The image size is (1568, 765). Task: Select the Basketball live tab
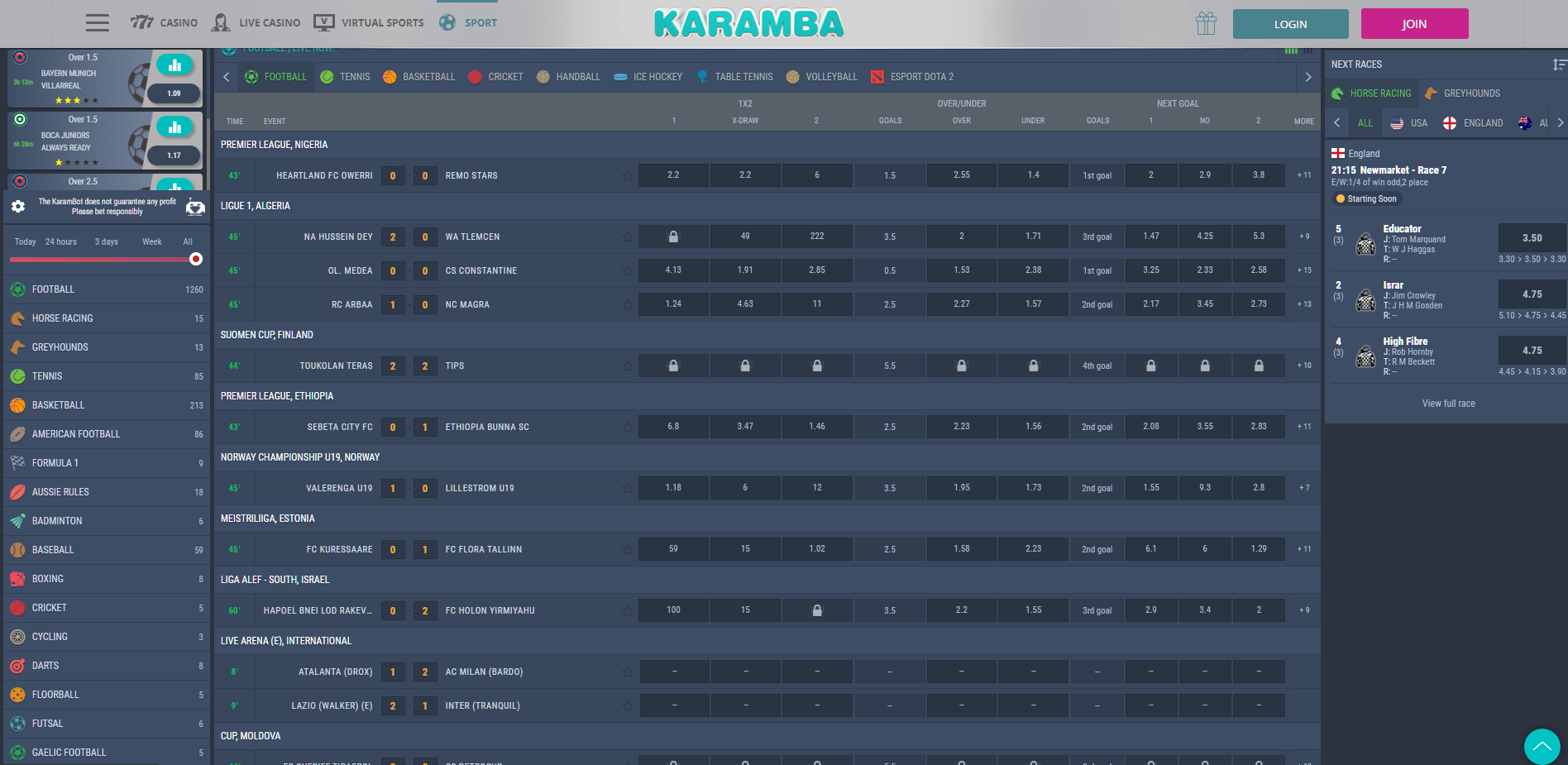coord(418,77)
